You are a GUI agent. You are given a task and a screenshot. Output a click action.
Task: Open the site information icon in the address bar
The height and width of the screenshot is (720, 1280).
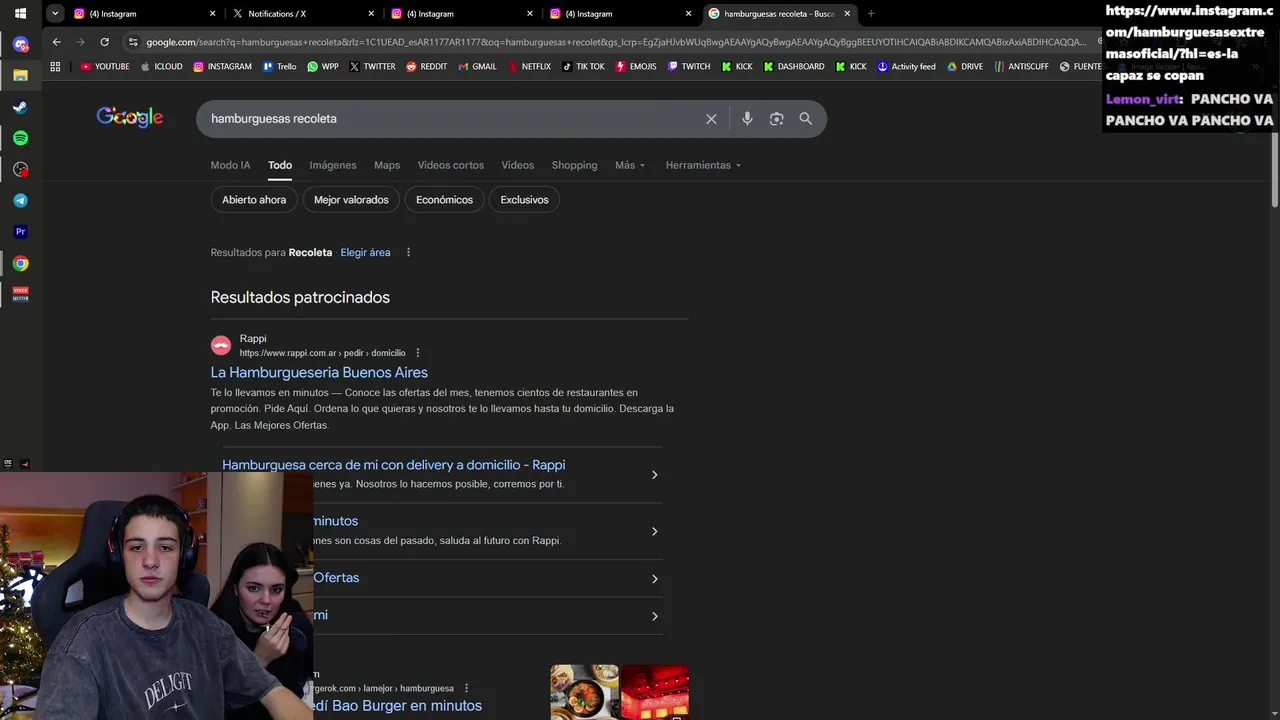coord(133,42)
